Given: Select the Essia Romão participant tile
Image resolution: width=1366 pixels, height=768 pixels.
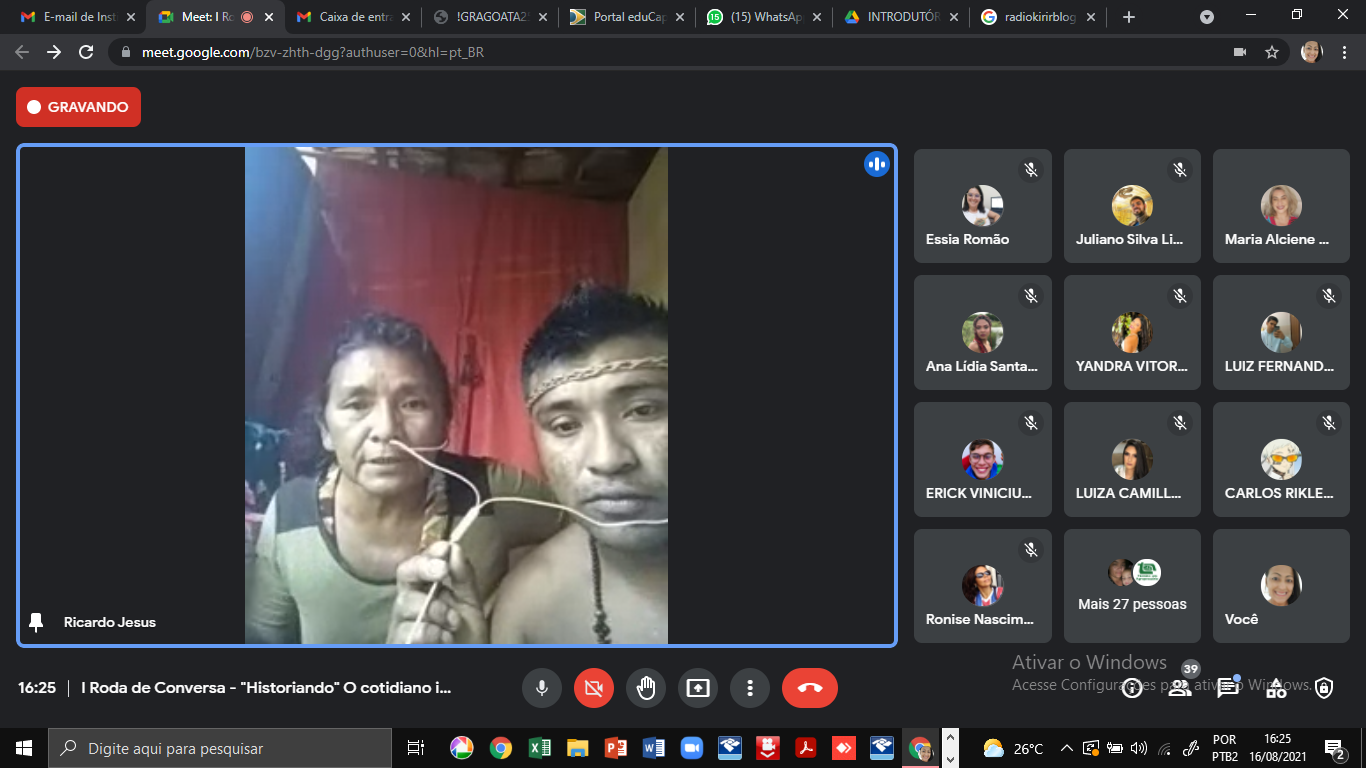Looking at the screenshot, I should click(x=982, y=206).
